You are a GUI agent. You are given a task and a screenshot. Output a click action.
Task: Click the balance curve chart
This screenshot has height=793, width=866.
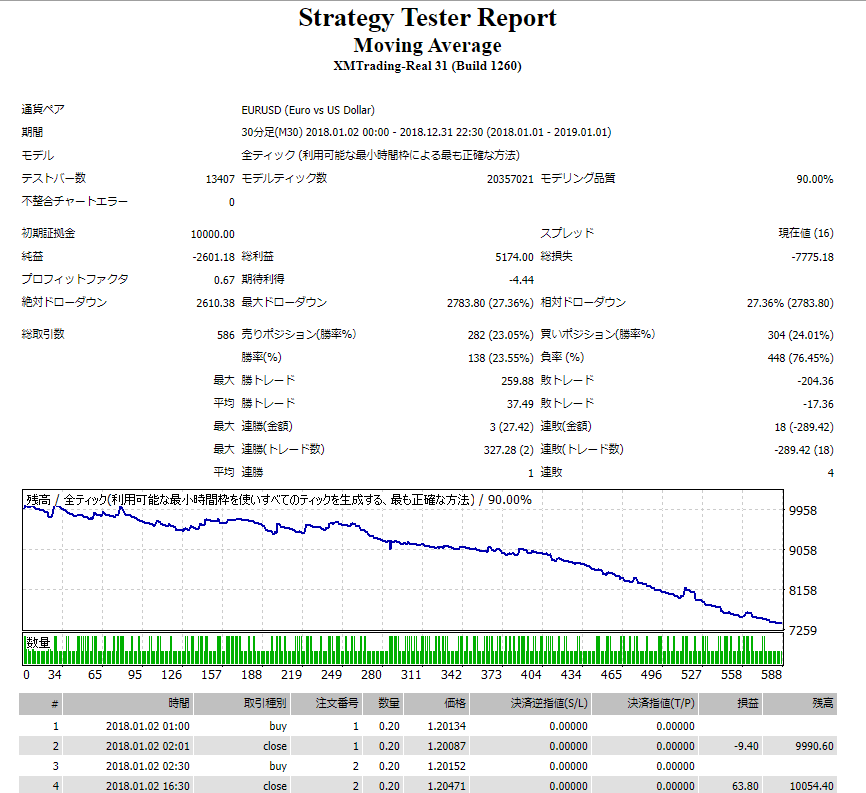click(403, 559)
